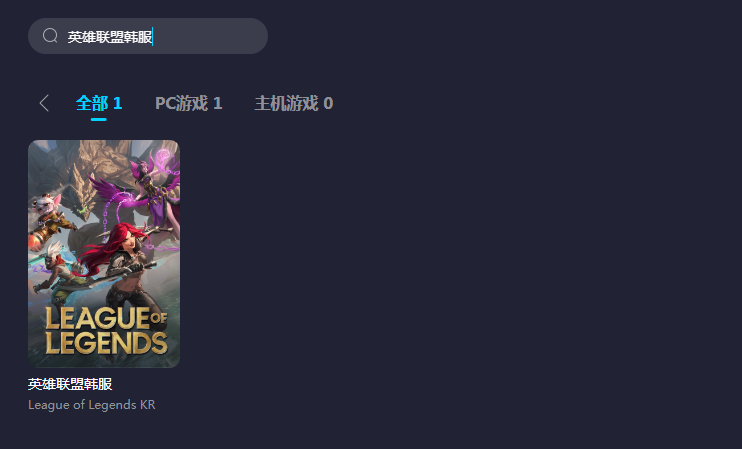The image size is (742, 449).
Task: Click the small furry yordle with cannon
Action: click(50, 218)
